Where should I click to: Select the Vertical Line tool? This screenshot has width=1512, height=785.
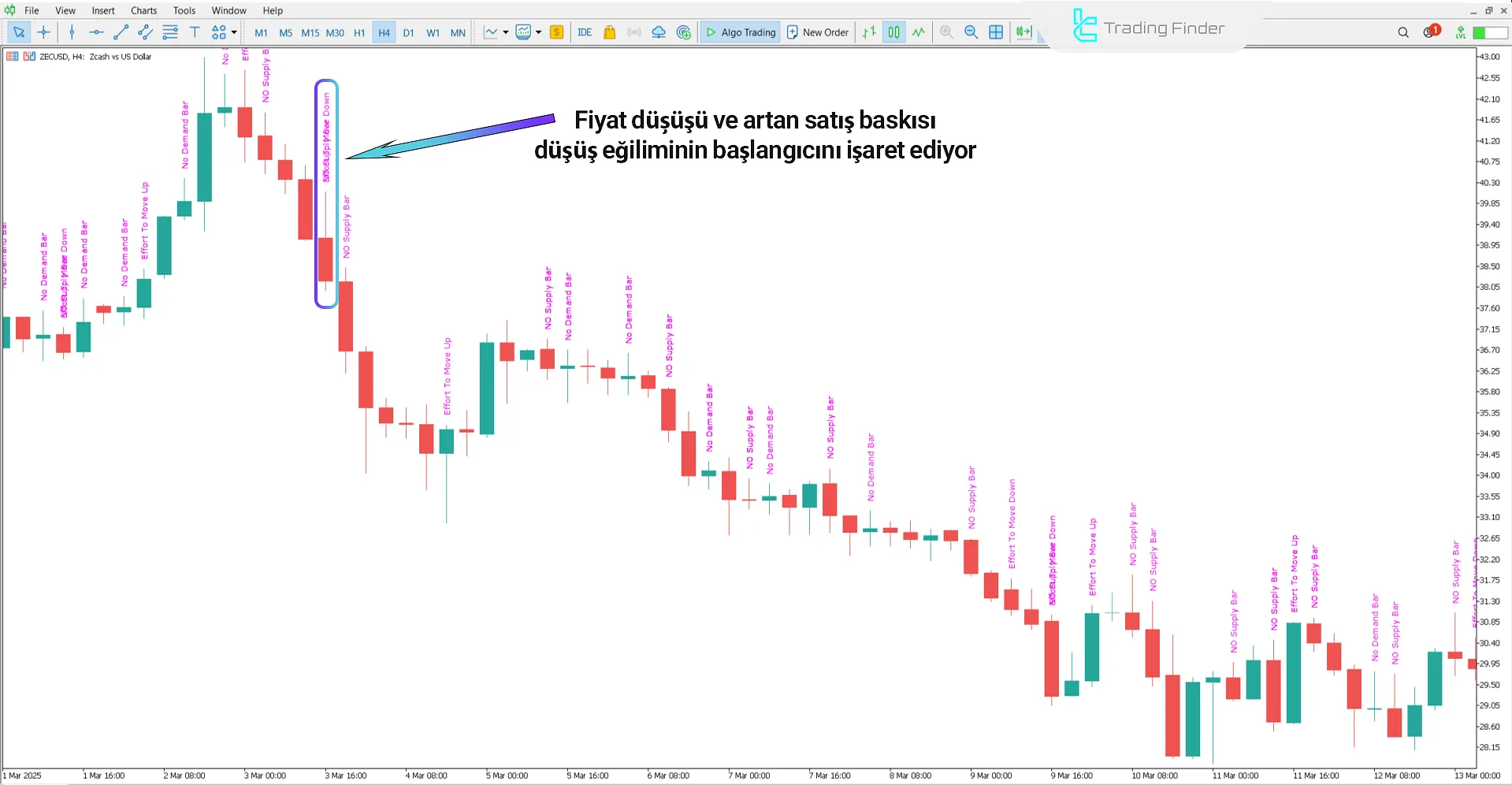tap(72, 32)
